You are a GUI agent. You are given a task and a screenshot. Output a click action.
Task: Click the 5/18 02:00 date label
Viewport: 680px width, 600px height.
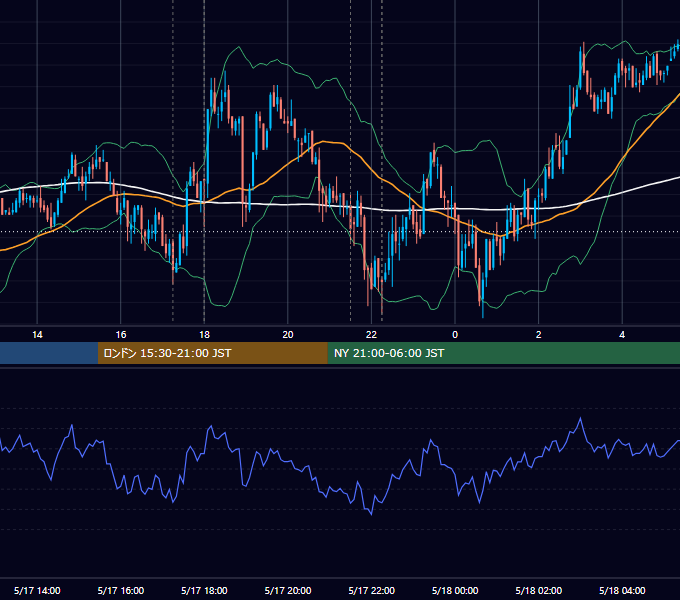click(539, 590)
